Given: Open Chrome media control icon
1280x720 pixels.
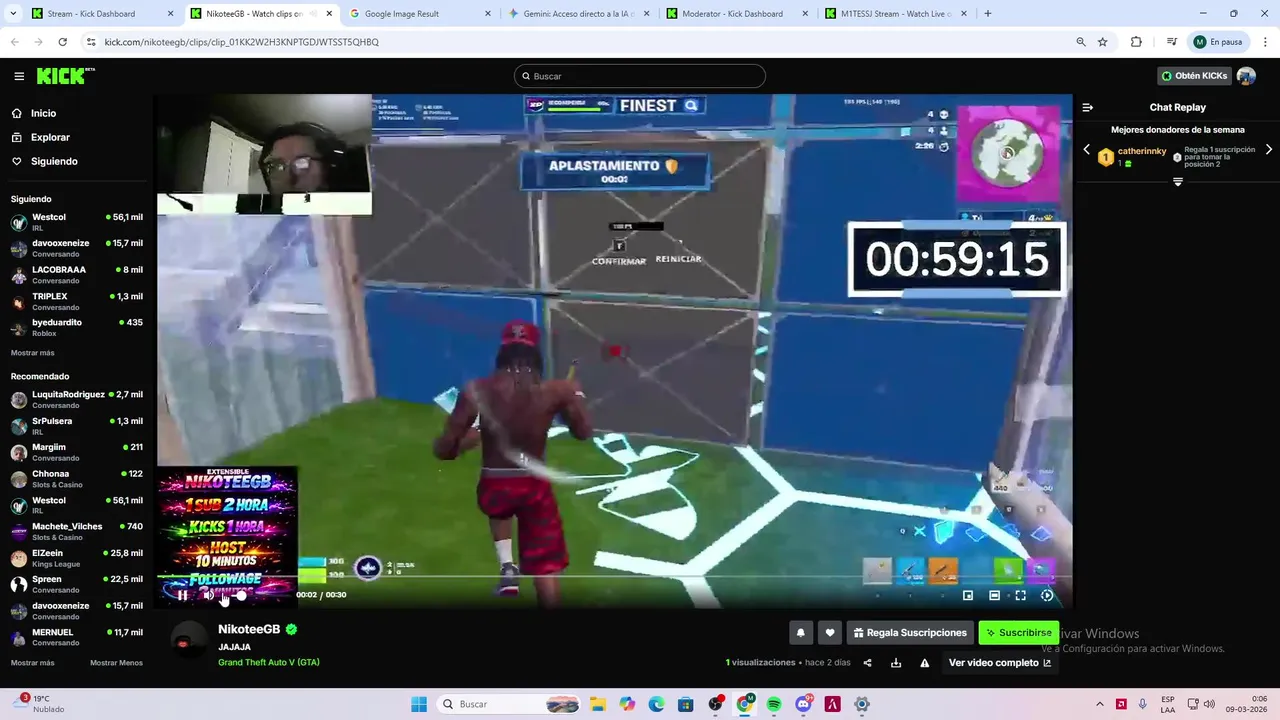Looking at the screenshot, I should tap(1171, 42).
